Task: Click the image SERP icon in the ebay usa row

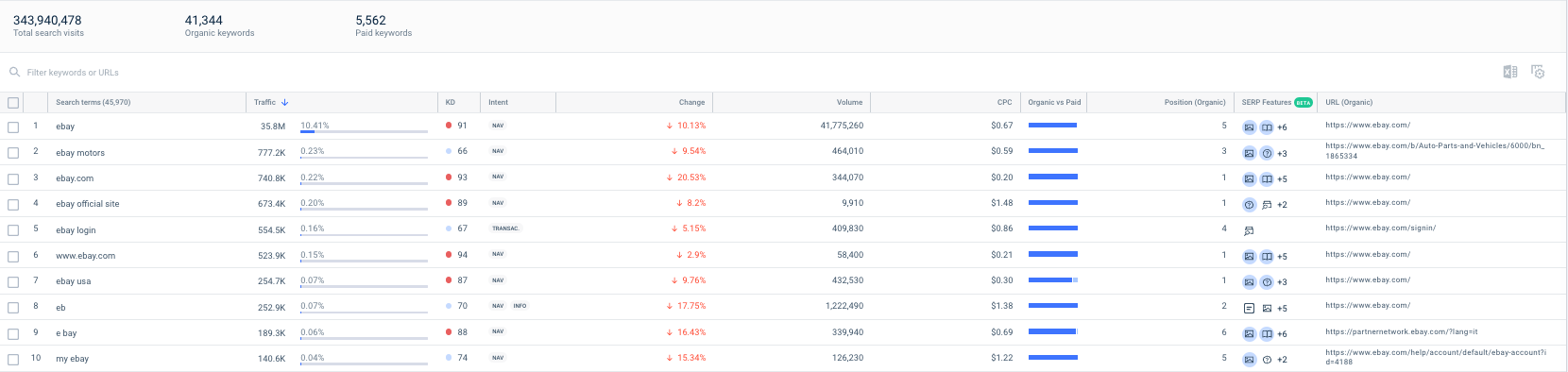Action: (1249, 281)
